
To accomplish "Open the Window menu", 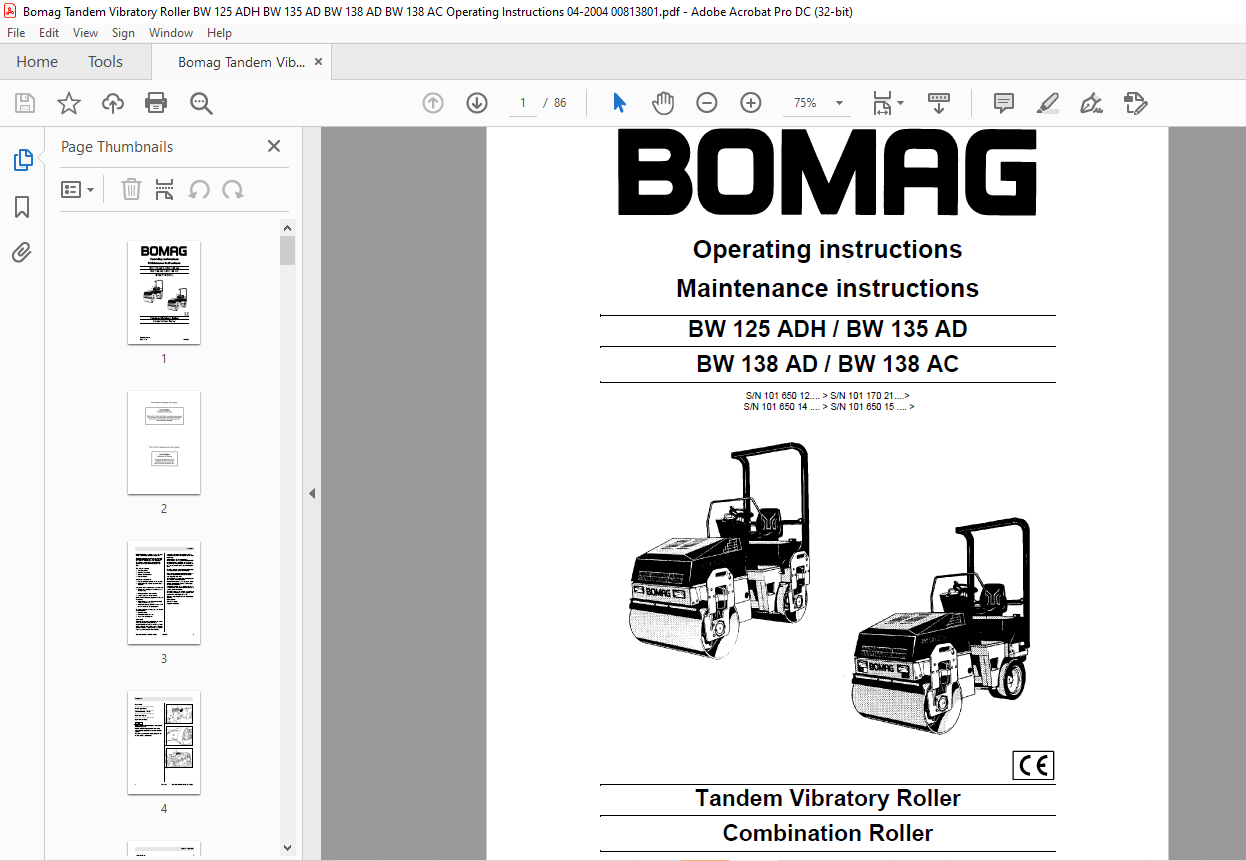I will click(171, 33).
